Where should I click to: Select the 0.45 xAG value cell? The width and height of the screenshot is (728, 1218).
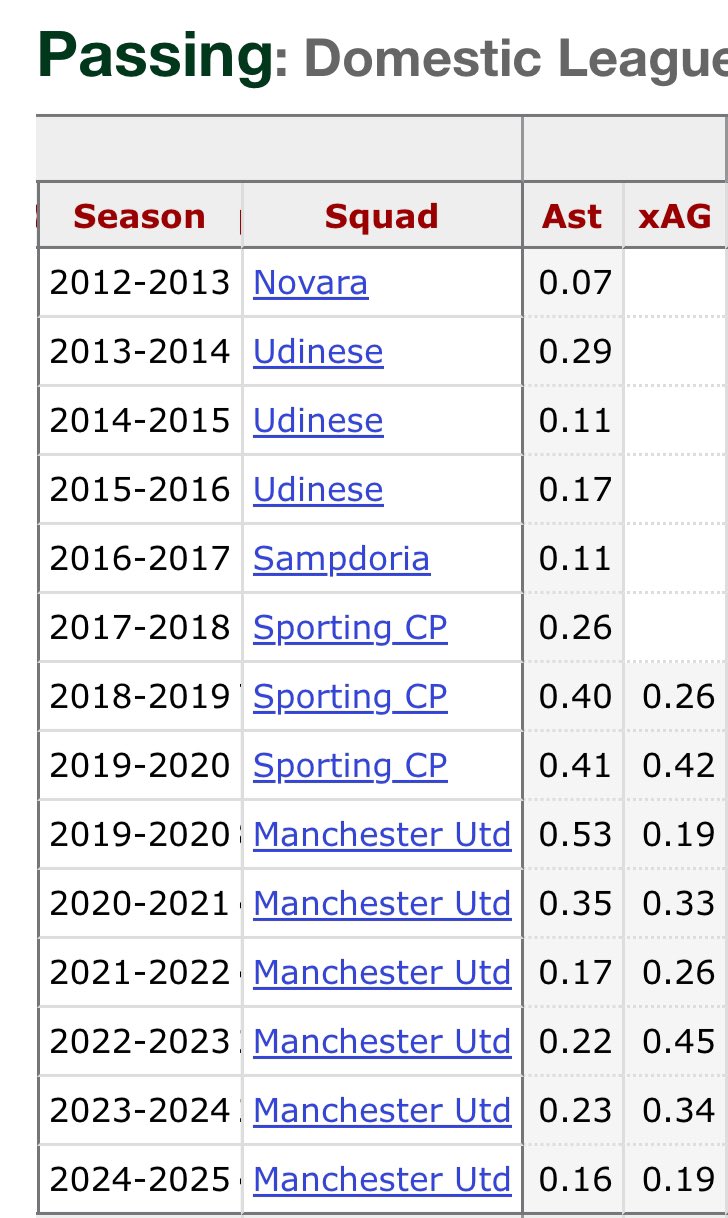point(677,1042)
